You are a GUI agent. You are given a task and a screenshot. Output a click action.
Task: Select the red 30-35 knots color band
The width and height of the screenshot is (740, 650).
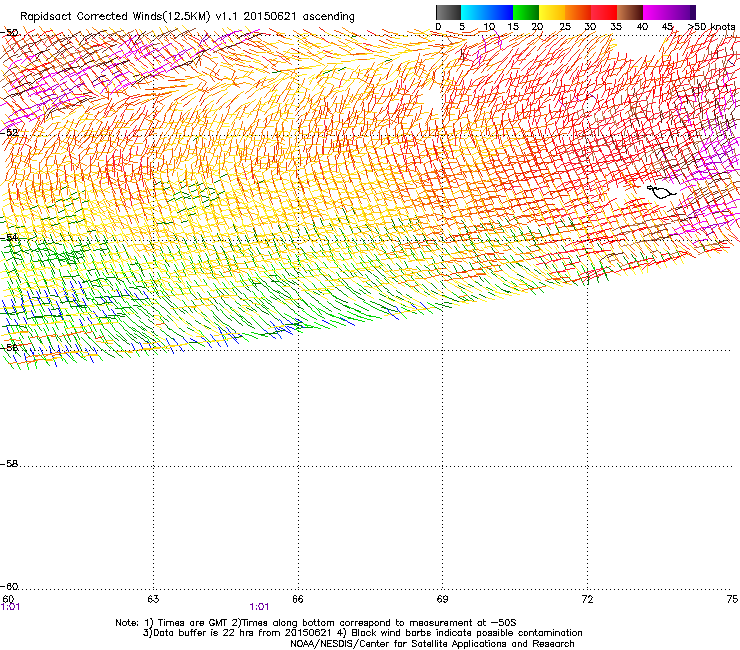click(x=604, y=12)
